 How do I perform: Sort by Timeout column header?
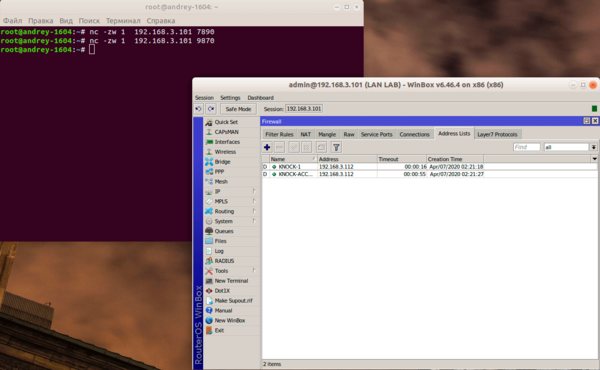click(x=402, y=159)
